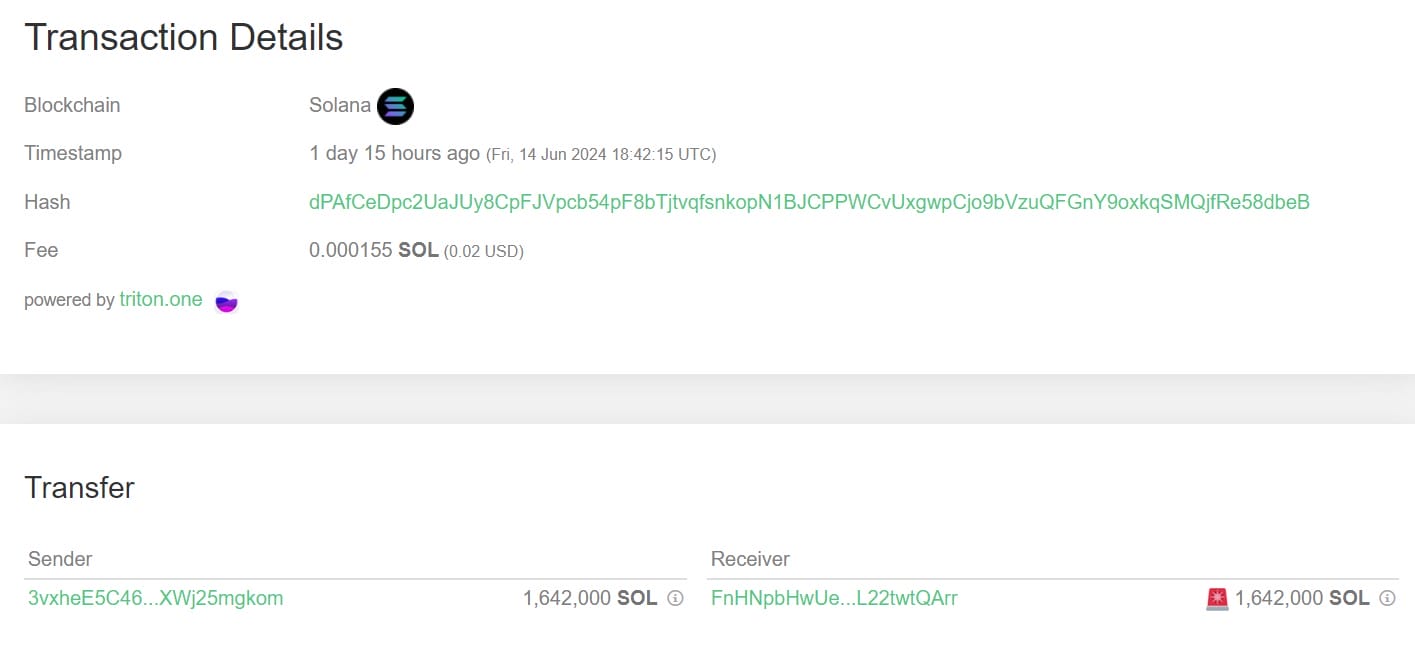This screenshot has height=660, width=1415.
Task: Click the "1 day 15 hours ago" timestamp
Action: pos(394,154)
